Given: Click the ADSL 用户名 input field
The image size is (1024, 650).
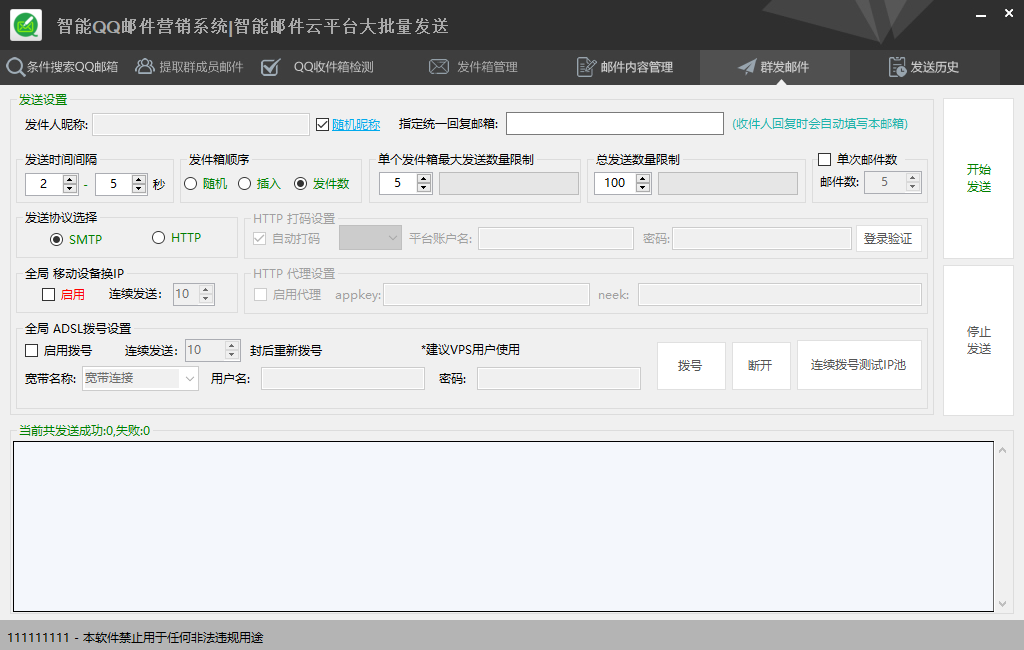Looking at the screenshot, I should [x=343, y=379].
